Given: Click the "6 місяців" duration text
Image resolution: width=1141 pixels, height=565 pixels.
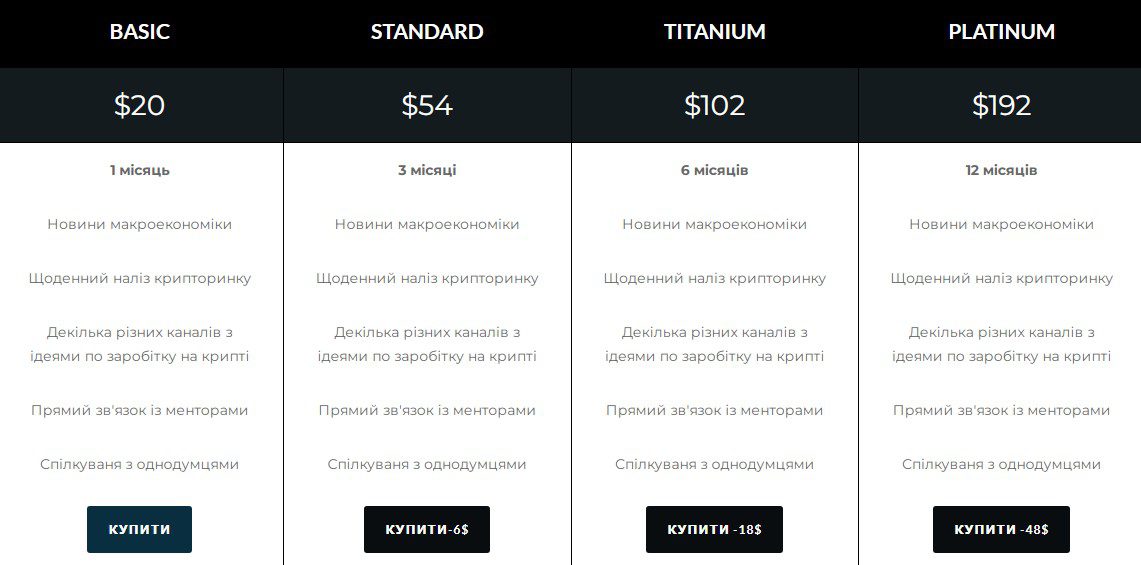Looking at the screenshot, I should coord(714,170).
